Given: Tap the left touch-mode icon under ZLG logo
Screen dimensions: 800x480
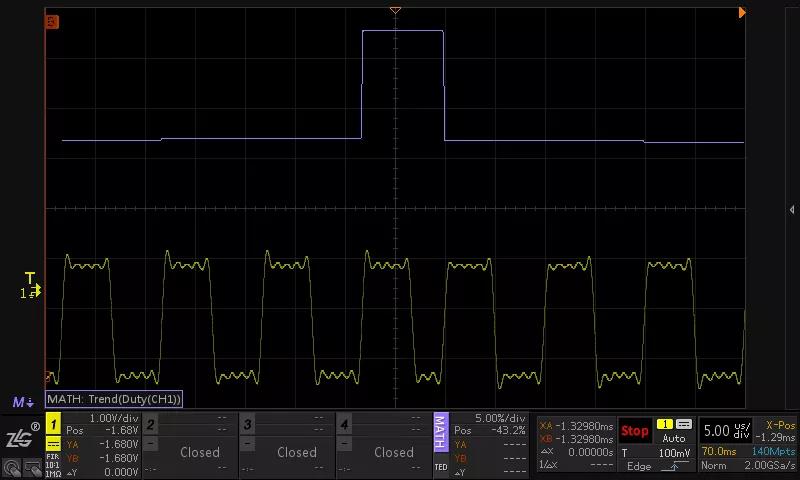Looking at the screenshot, I should pyautogui.click(x=10, y=467).
